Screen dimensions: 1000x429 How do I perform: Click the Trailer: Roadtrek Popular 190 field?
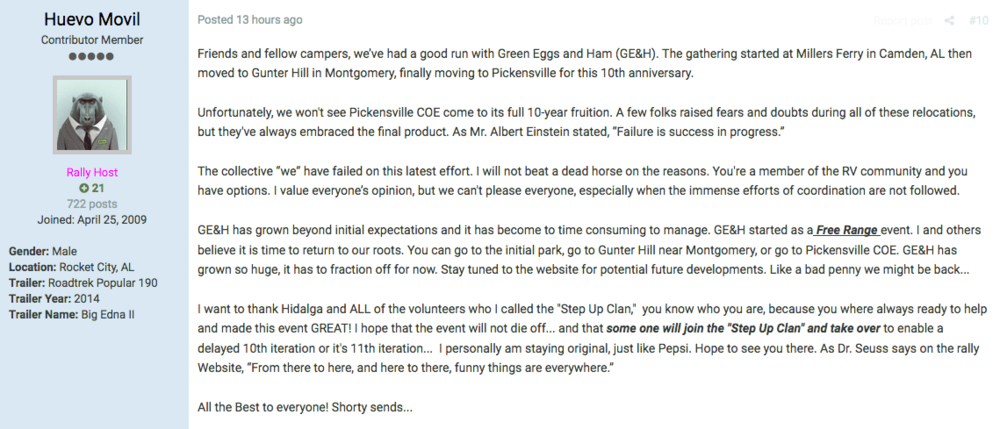[x=82, y=282]
